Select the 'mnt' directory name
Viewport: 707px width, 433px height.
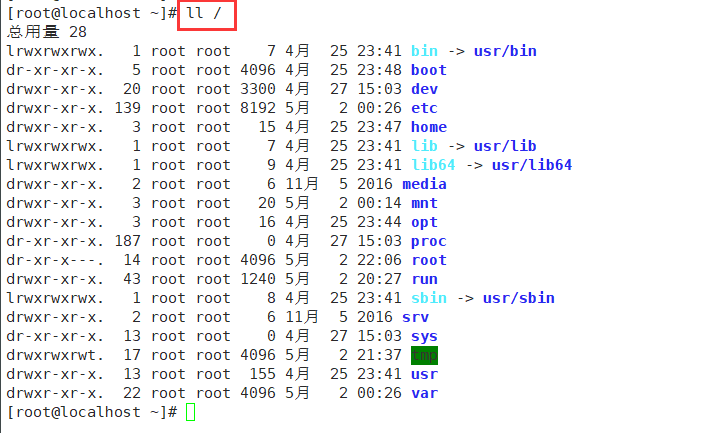(424, 203)
